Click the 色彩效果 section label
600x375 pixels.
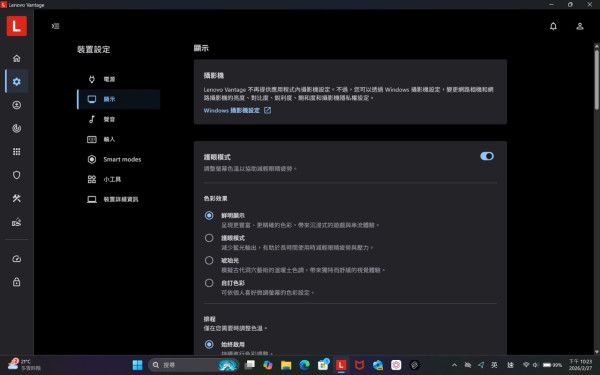click(215, 199)
